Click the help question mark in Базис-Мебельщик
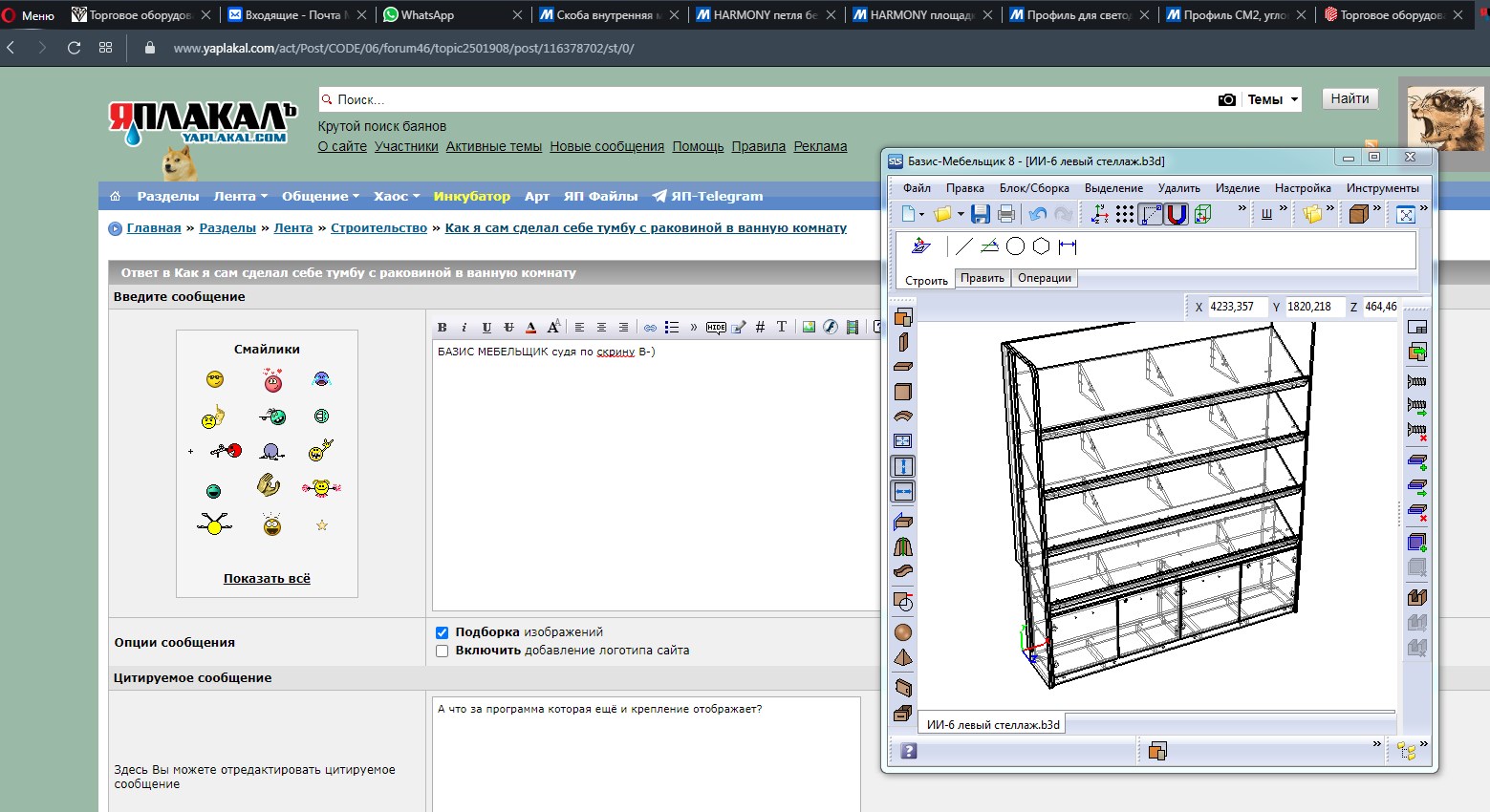1490x812 pixels. pyautogui.click(x=909, y=751)
